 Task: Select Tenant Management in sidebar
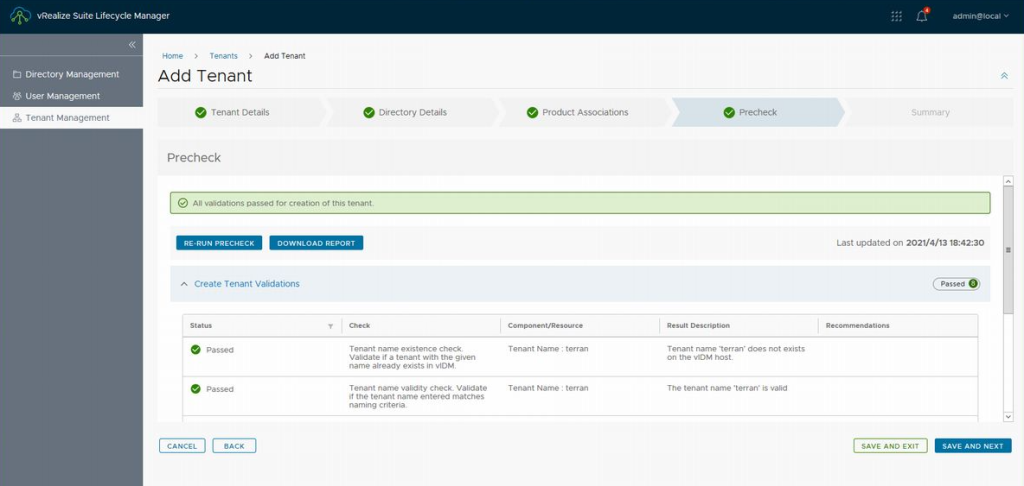coord(71,118)
